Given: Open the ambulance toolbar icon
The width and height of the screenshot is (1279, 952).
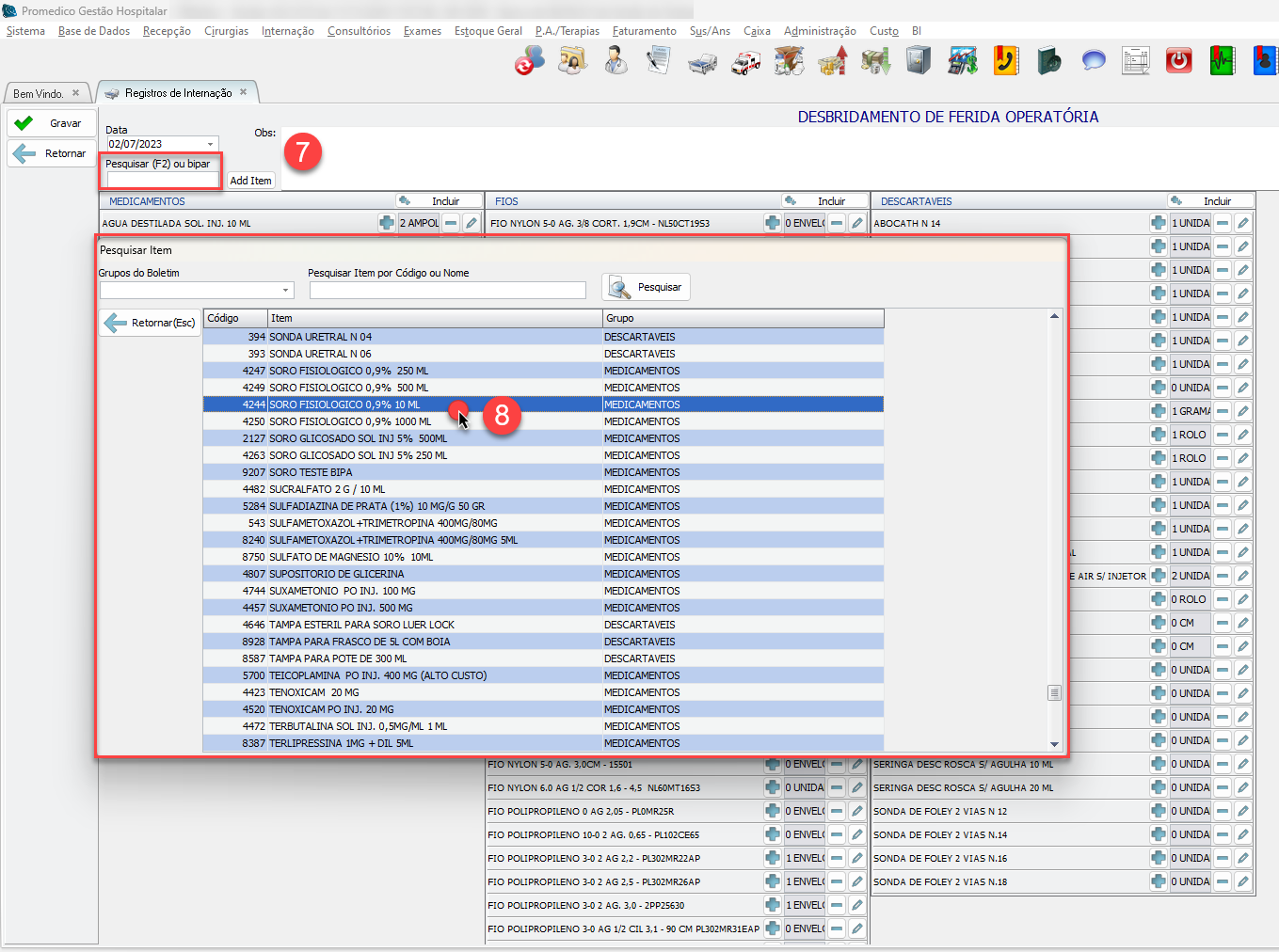Looking at the screenshot, I should (746, 62).
